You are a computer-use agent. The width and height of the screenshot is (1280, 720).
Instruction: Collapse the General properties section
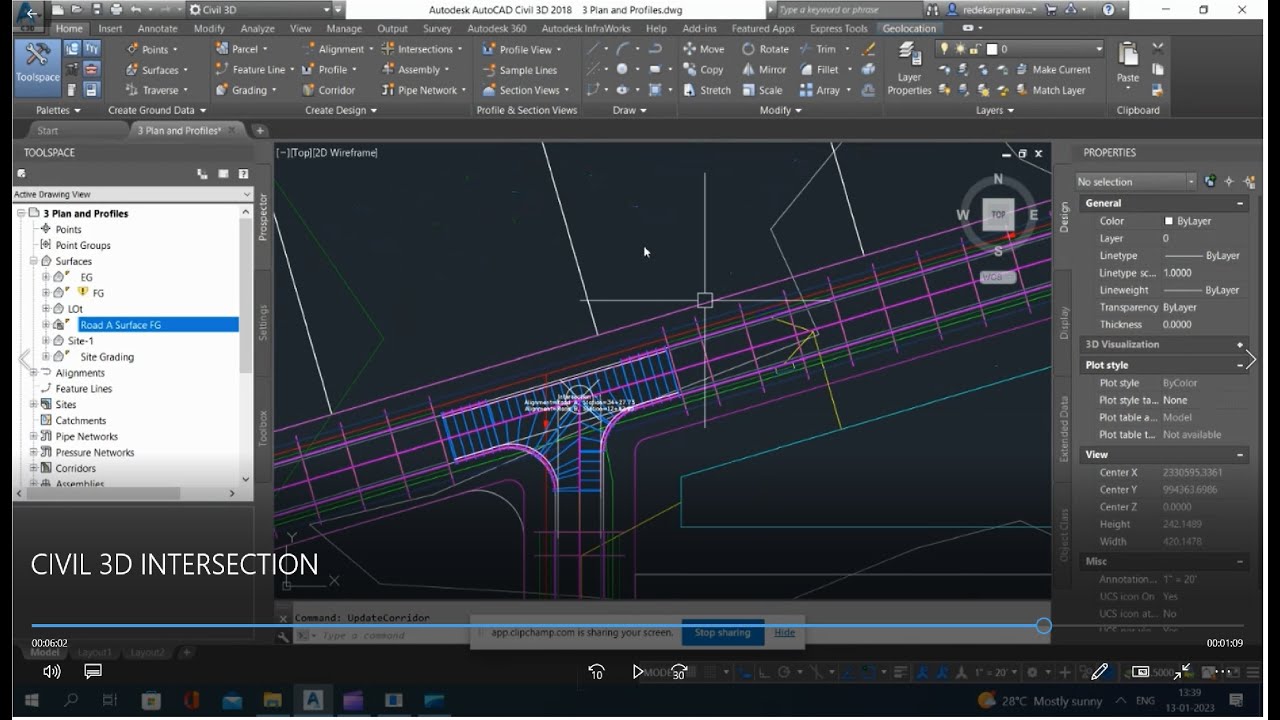[x=1240, y=203]
